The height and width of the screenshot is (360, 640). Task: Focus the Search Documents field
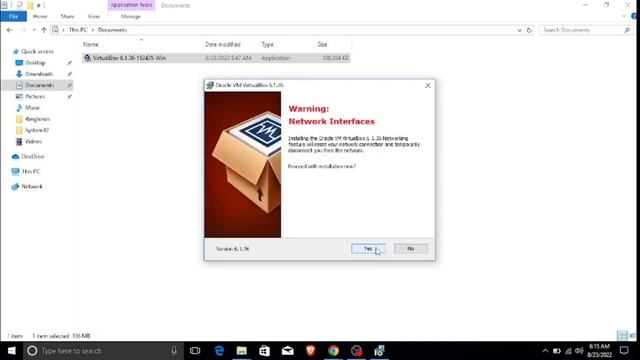pos(585,30)
